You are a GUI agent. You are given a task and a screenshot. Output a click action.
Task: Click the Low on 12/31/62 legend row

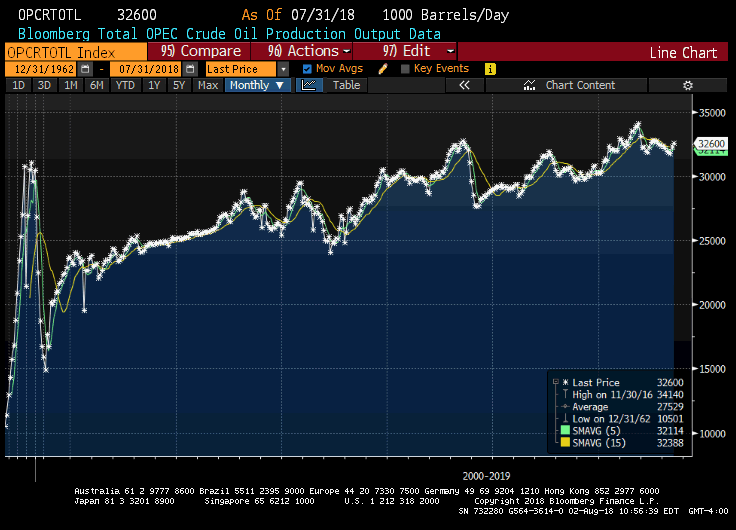pyautogui.click(x=621, y=419)
